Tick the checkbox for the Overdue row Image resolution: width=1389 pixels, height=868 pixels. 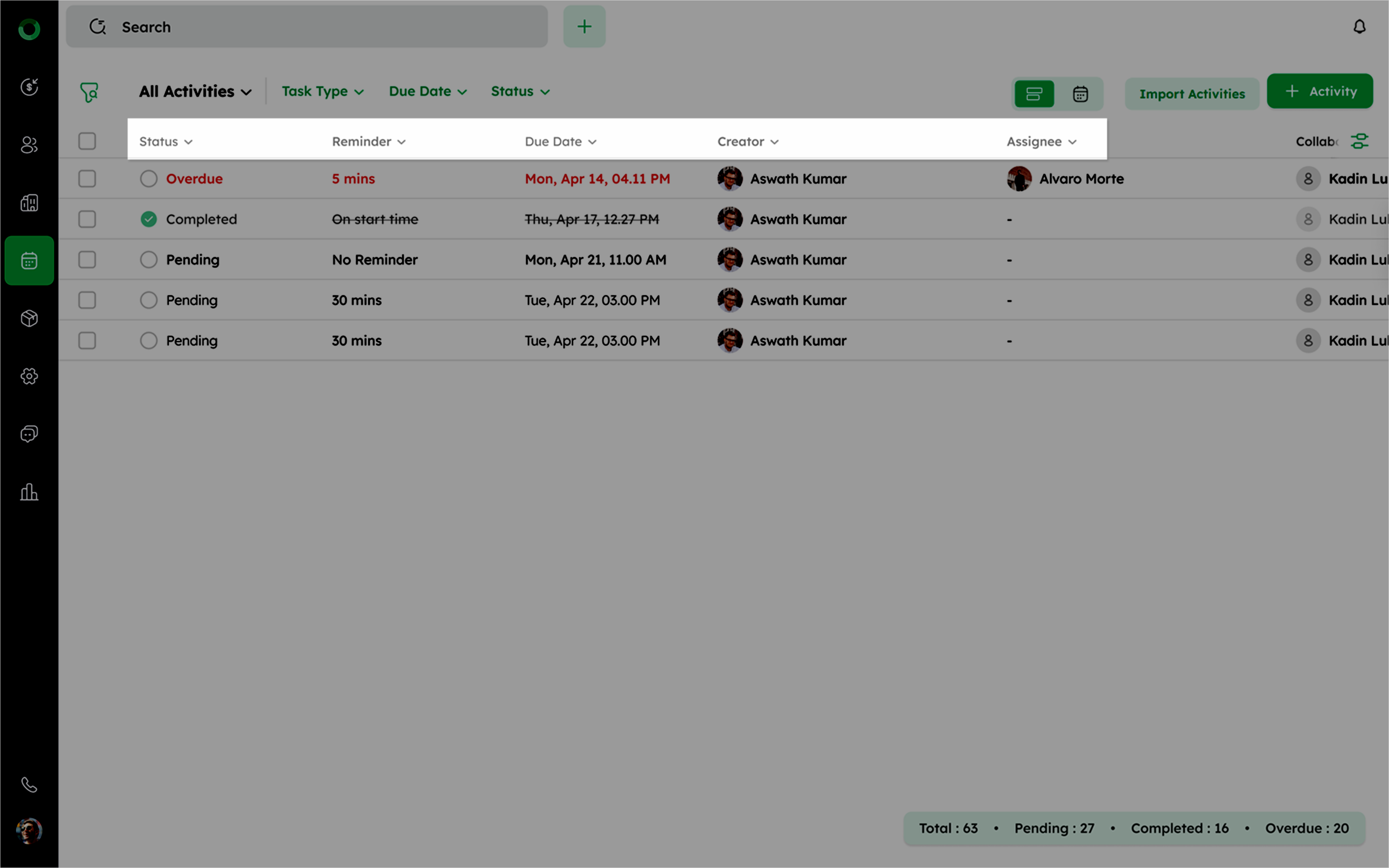coord(87,178)
